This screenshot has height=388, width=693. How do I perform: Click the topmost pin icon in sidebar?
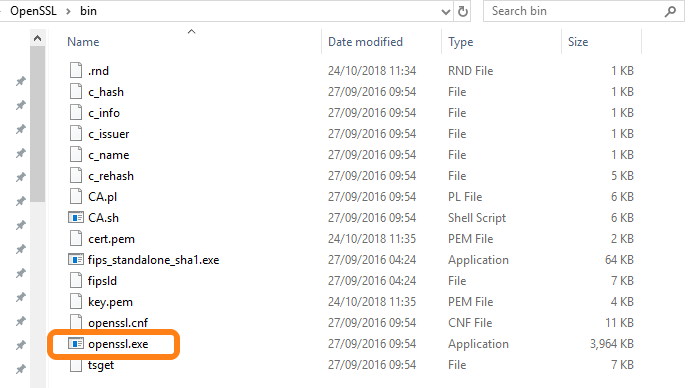(x=21, y=81)
